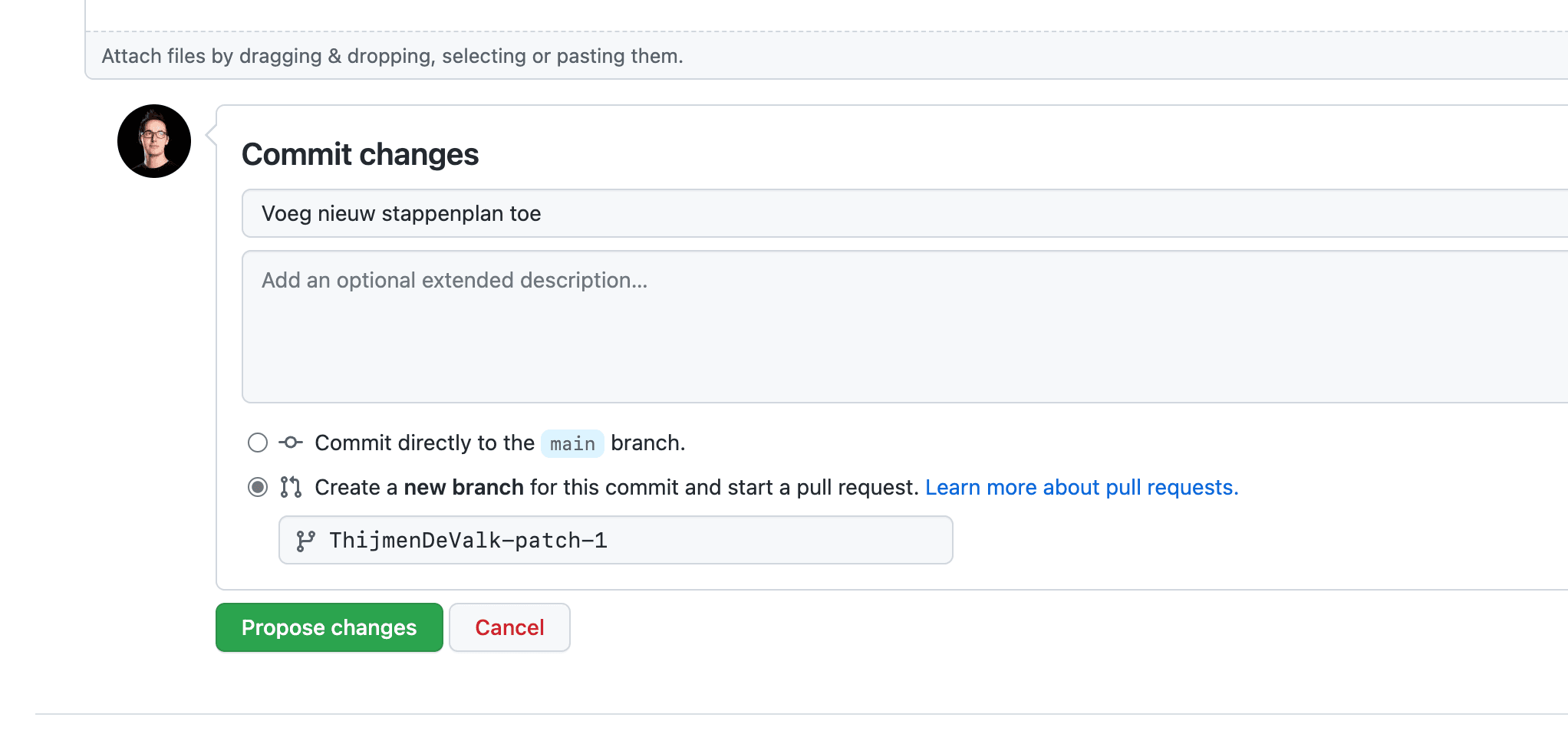Edit branch name field ThijmenDeValk-patch-1
Viewport: 1568px width, 747px height.
(x=616, y=540)
